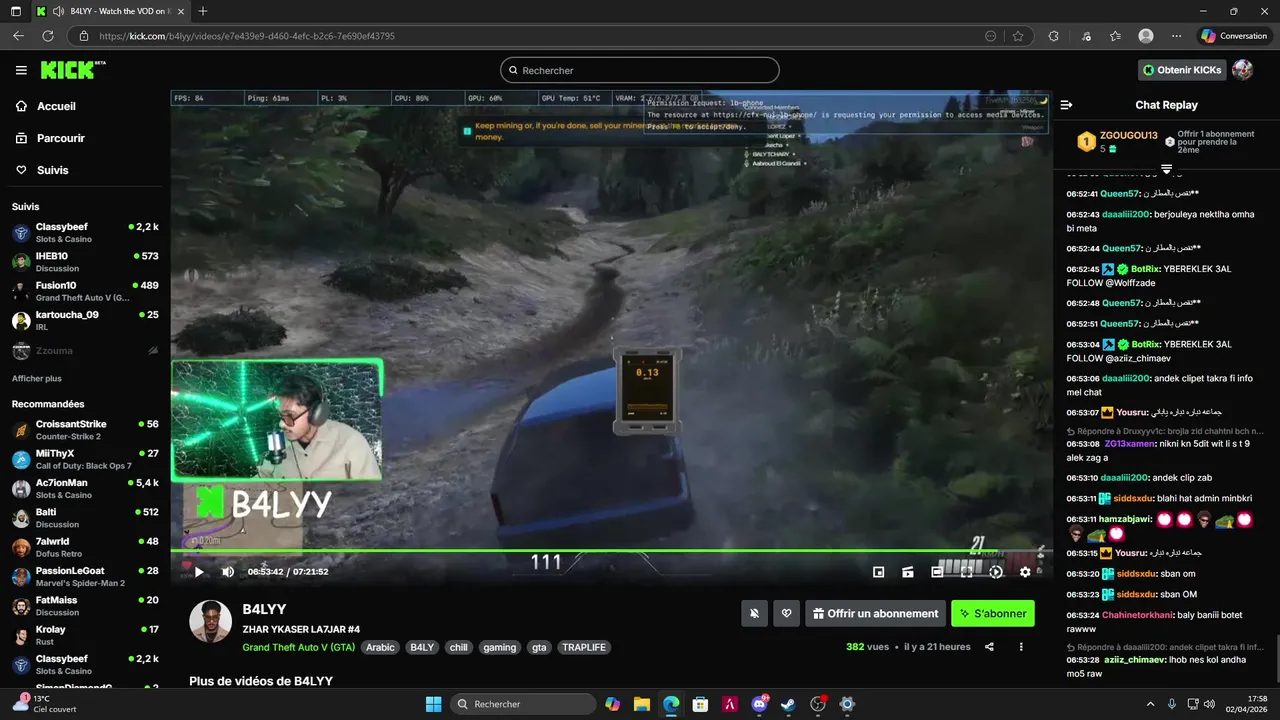Open the Rechercher search field on Kick
Screen dimensions: 1280x720
click(640, 70)
